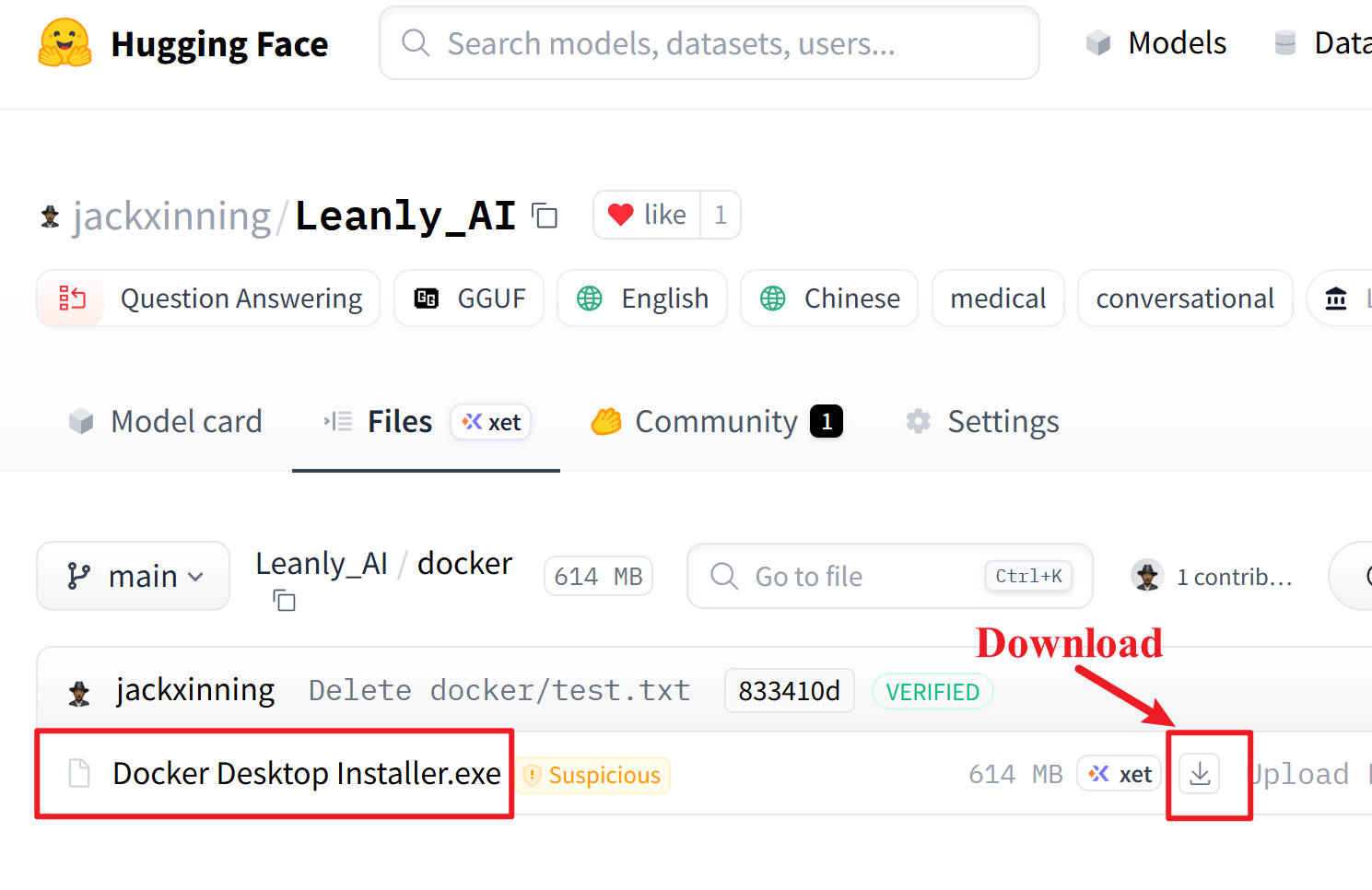This screenshot has height=890, width=1372.
Task: Select the Question Answering tag
Action: pyautogui.click(x=208, y=299)
